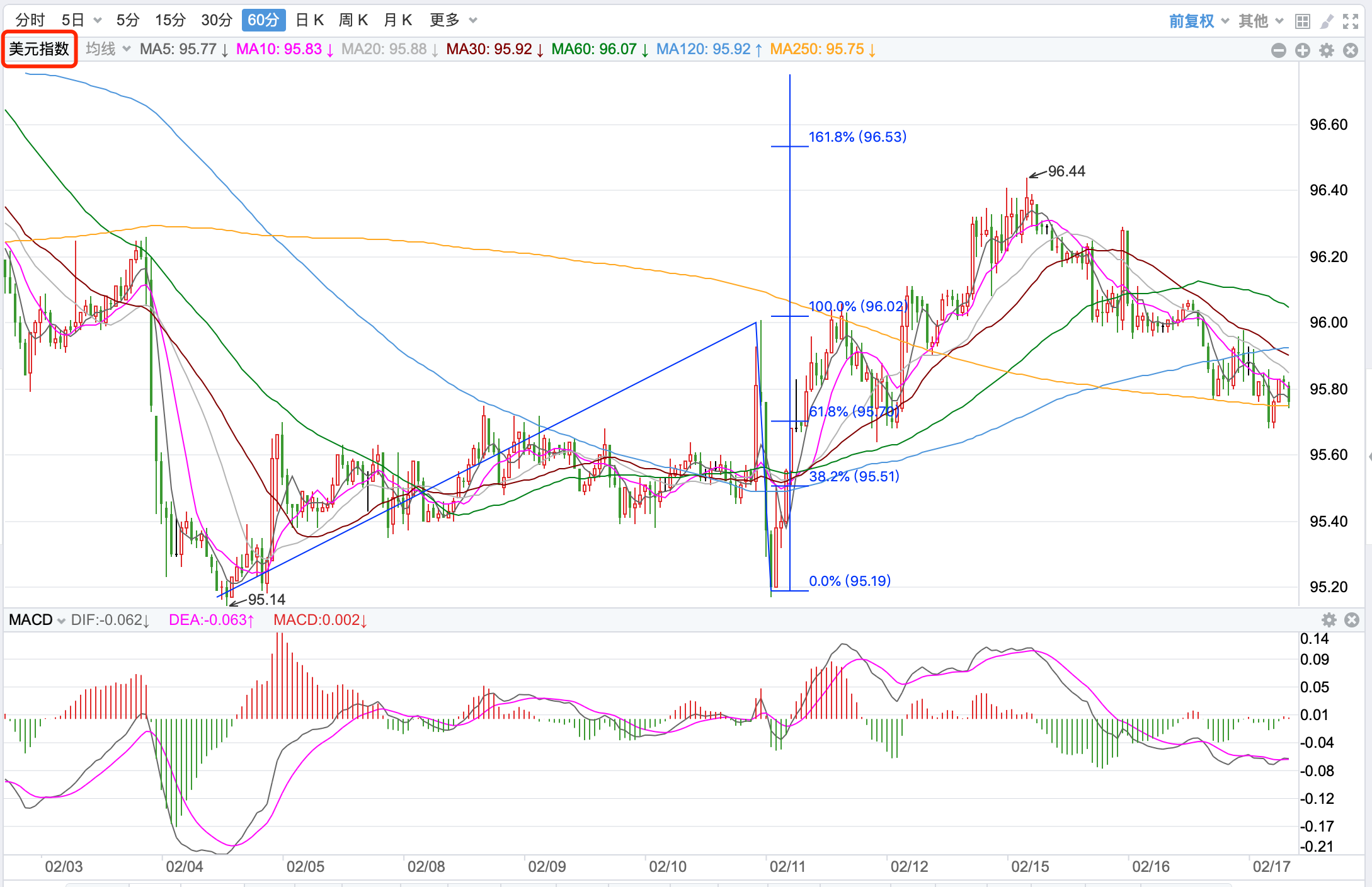Click the 美元指数 symbol name button
Image resolution: width=1372 pixels, height=887 pixels.
point(39,49)
